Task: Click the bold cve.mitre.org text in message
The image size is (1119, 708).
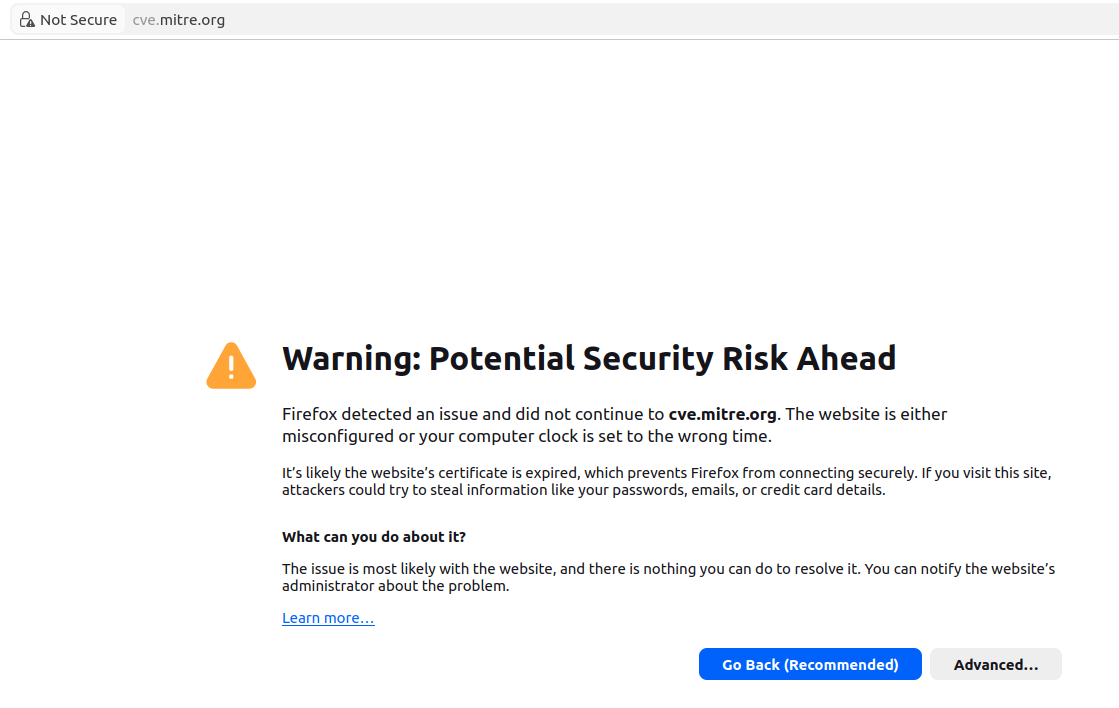Action: 722,414
